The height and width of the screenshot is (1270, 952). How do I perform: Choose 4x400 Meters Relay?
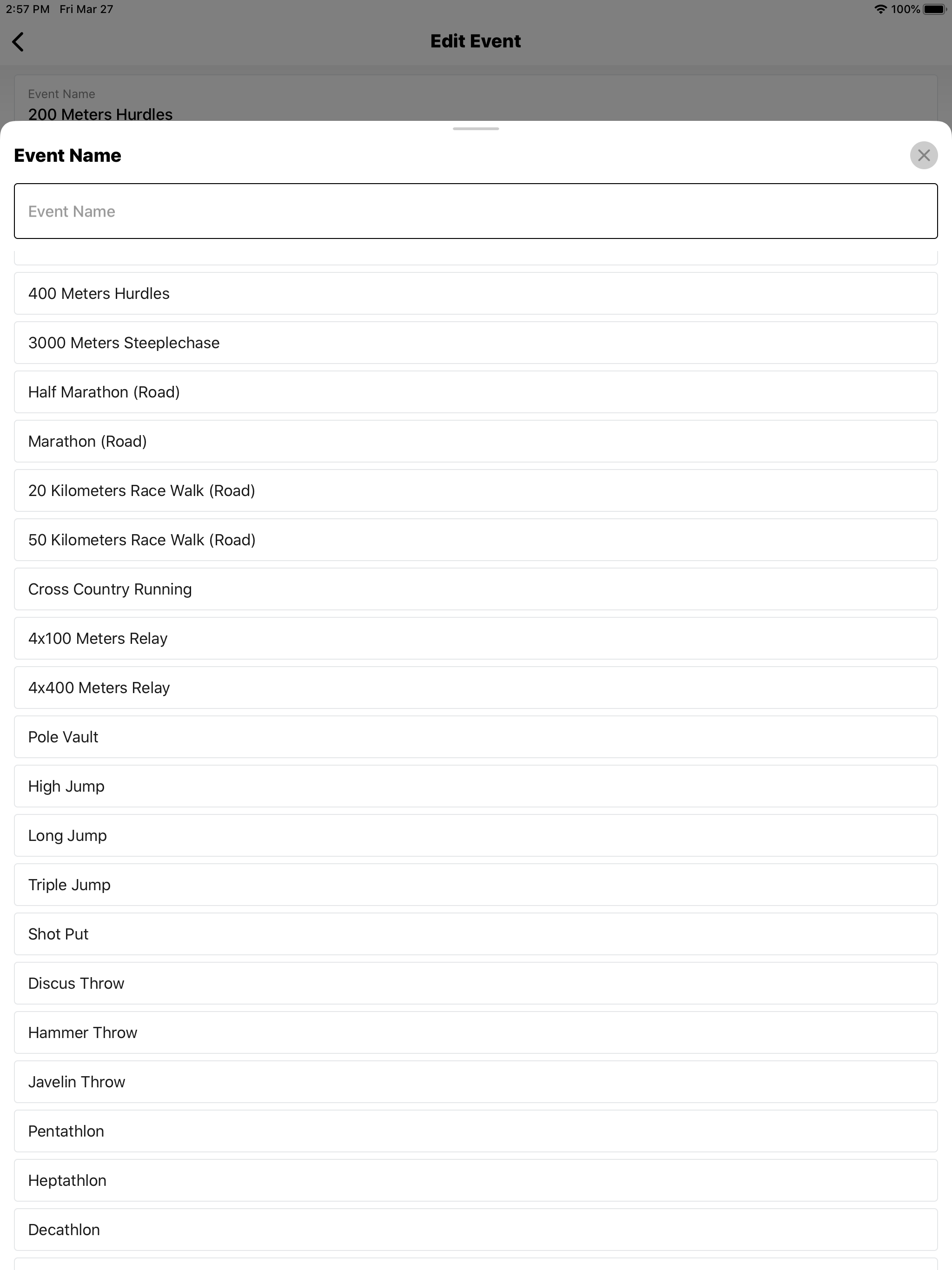click(x=476, y=688)
